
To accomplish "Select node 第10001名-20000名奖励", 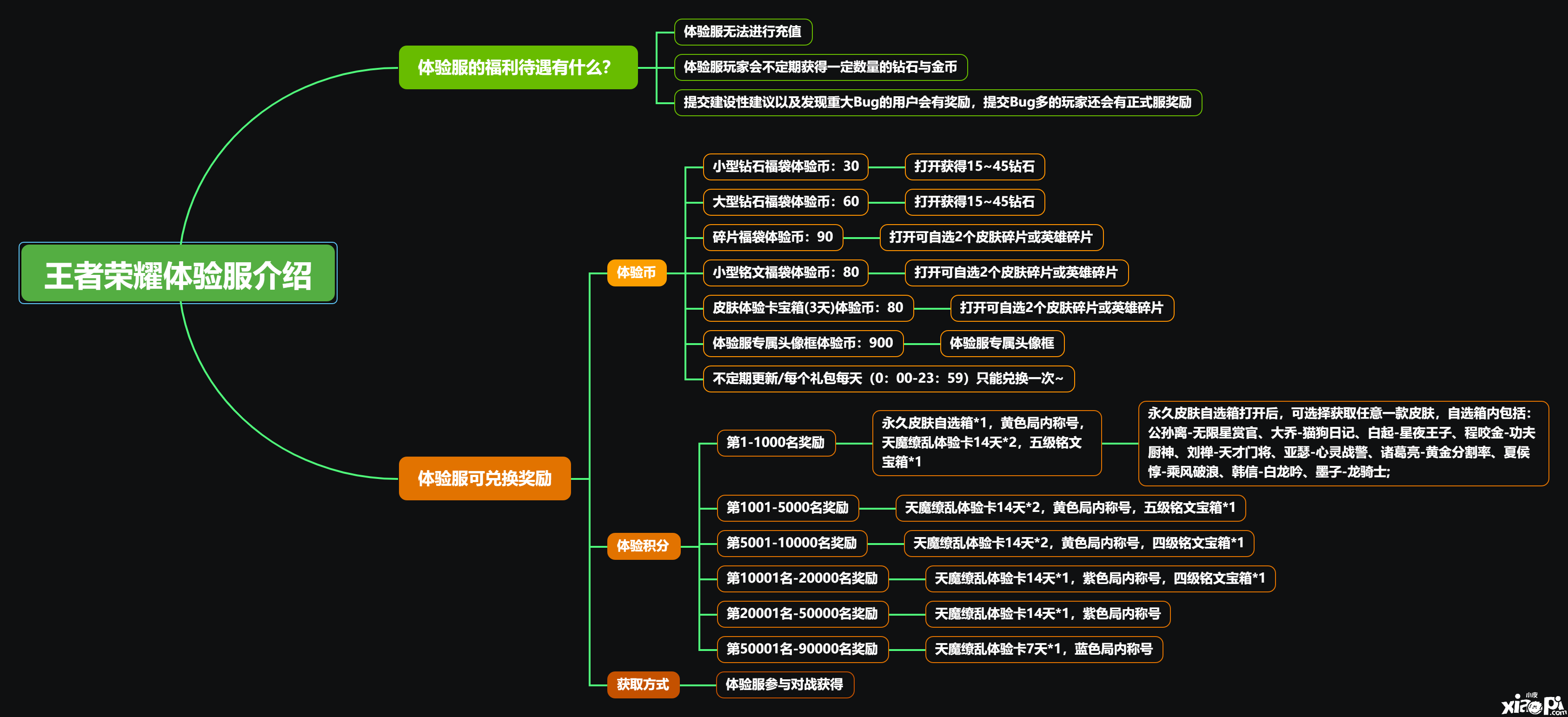I will point(803,578).
